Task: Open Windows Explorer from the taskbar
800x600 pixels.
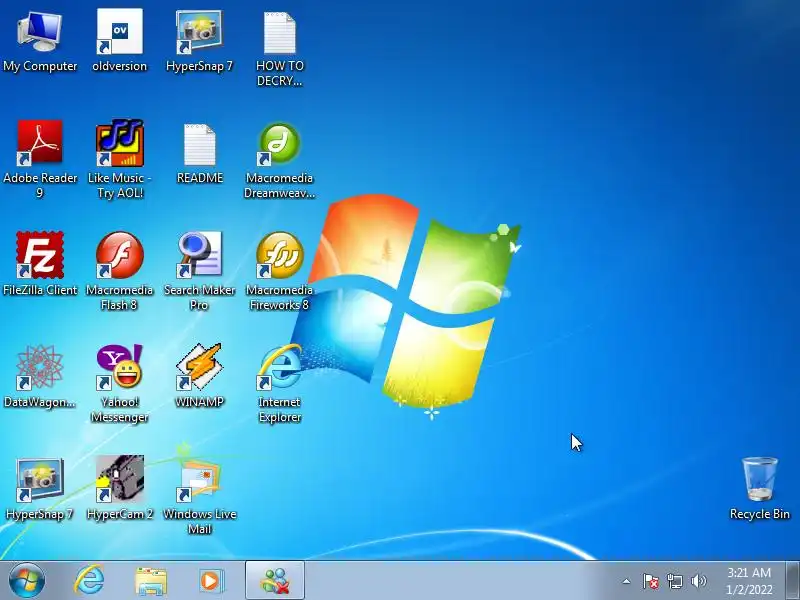Action: click(x=151, y=582)
